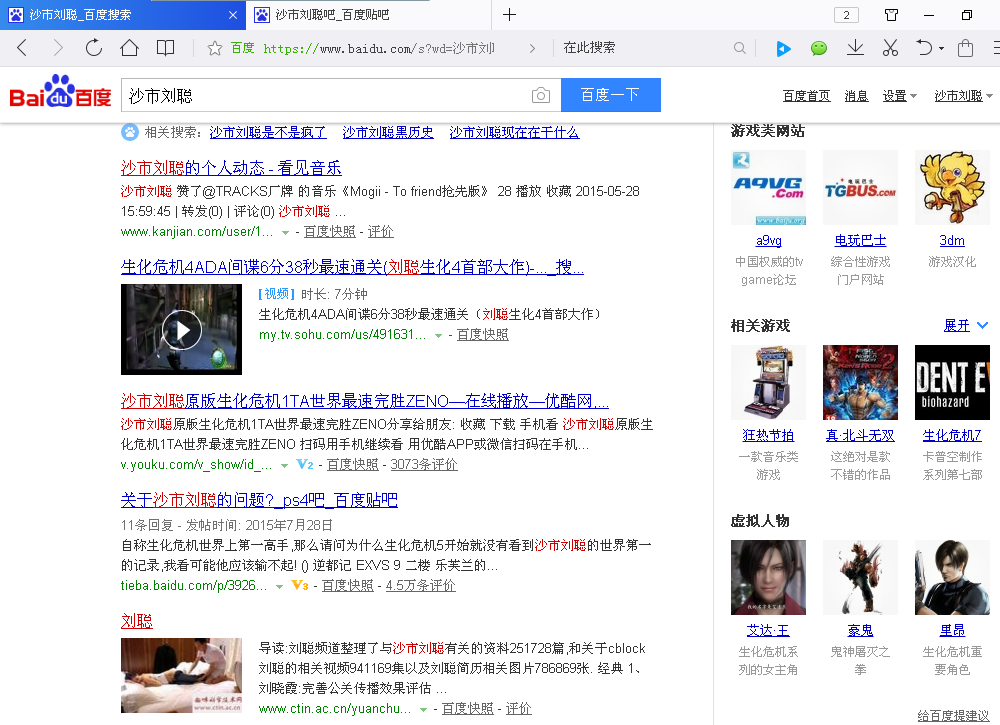
Task: Open a new tab with plus button
Action: coord(510,15)
